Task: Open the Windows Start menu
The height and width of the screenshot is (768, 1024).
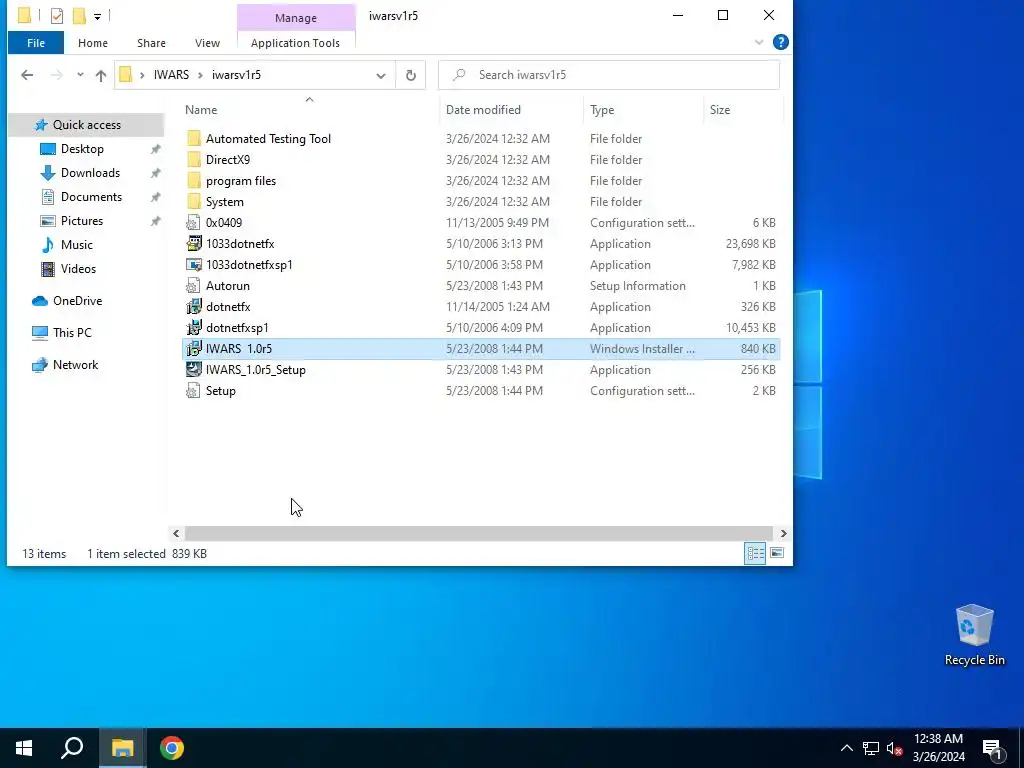Action: (x=24, y=748)
